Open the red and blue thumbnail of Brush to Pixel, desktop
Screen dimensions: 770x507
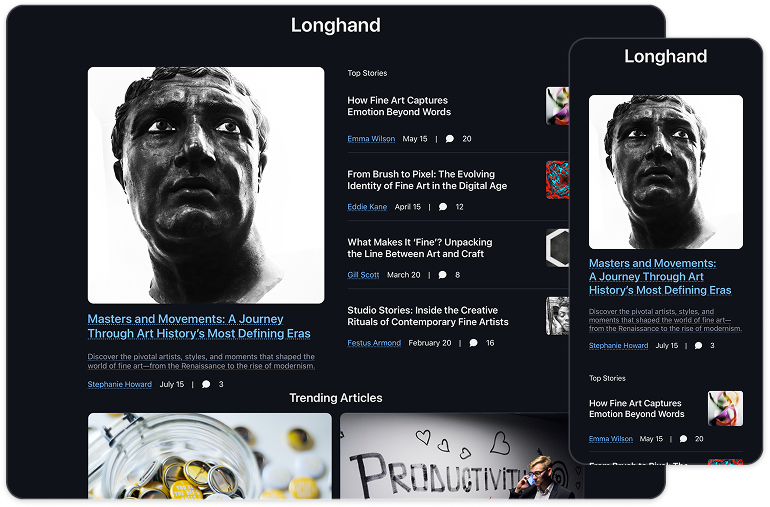click(x=557, y=180)
